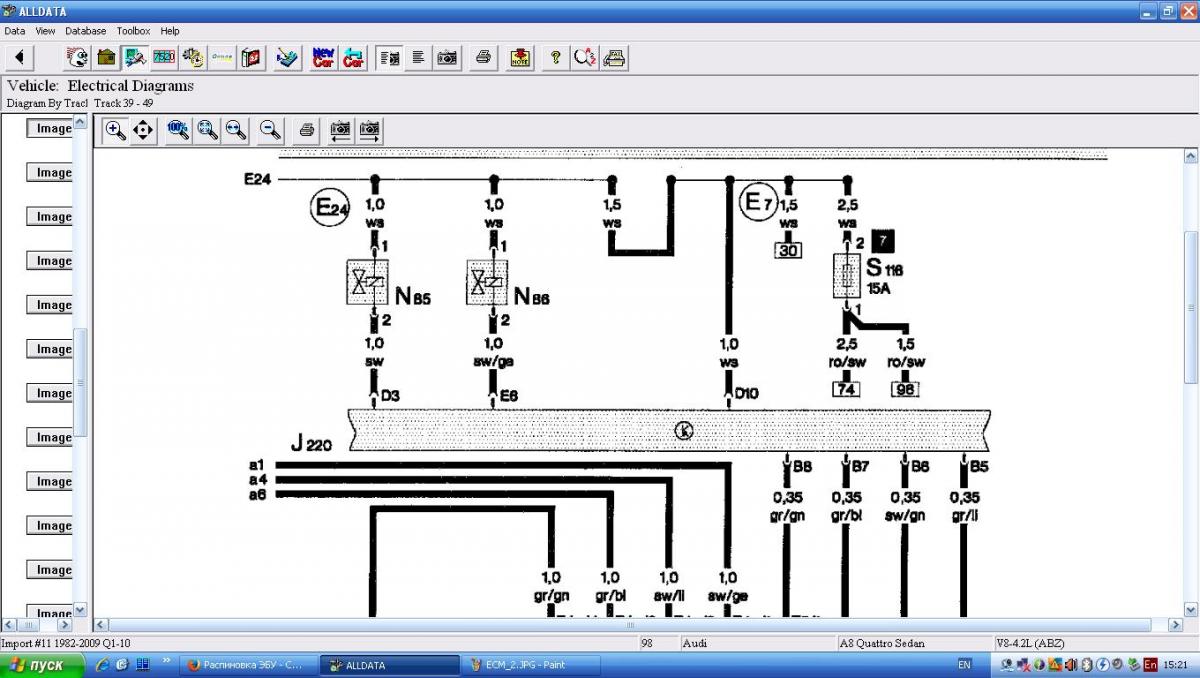Open the Toolbox menu
This screenshot has width=1200, height=678.
[x=133, y=31]
